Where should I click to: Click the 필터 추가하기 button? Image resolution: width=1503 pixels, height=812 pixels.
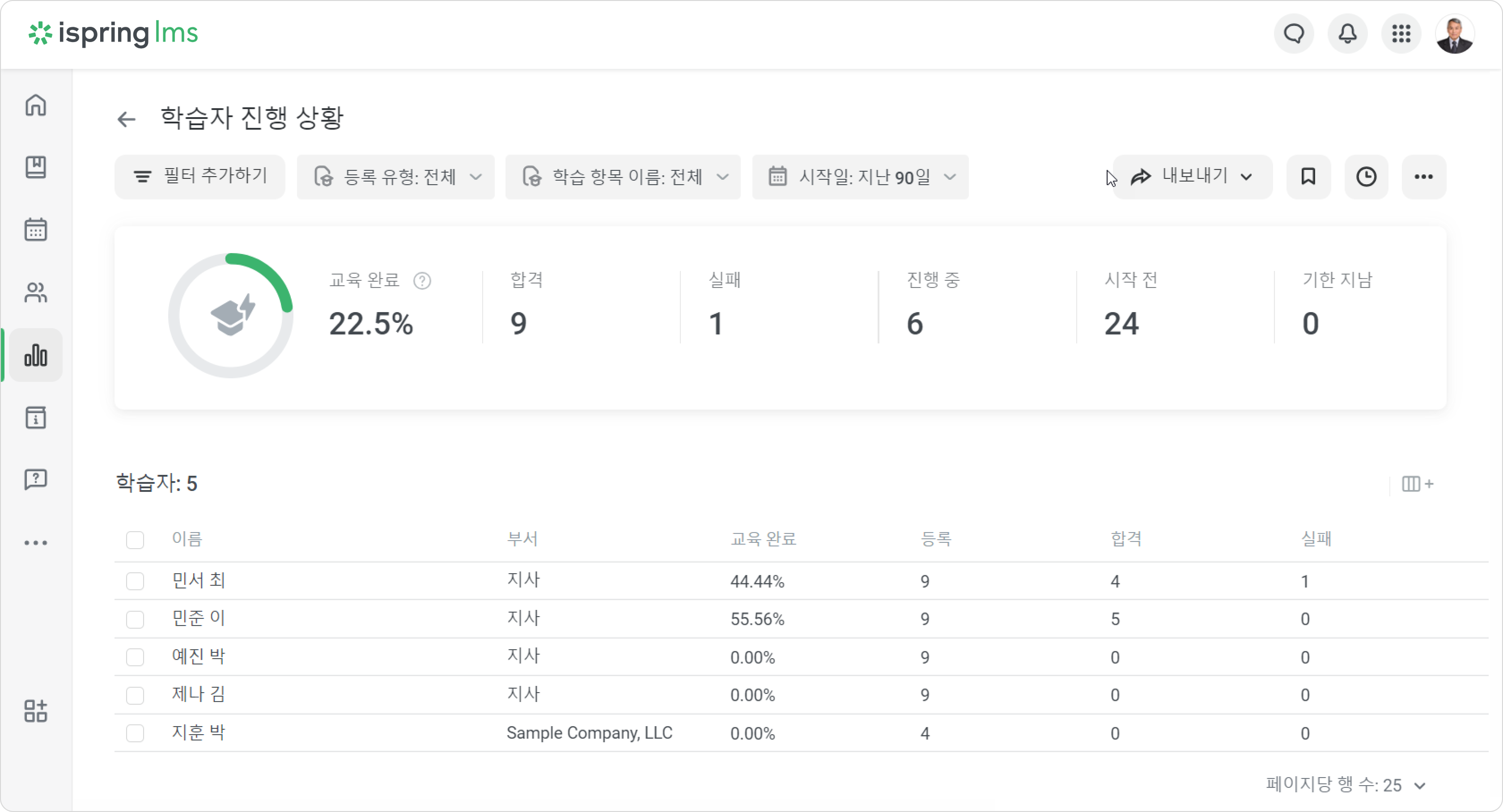[x=200, y=177]
